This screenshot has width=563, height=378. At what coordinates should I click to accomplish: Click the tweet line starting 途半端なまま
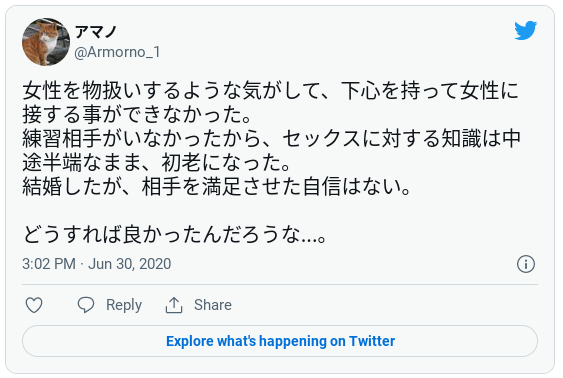click(x=156, y=163)
